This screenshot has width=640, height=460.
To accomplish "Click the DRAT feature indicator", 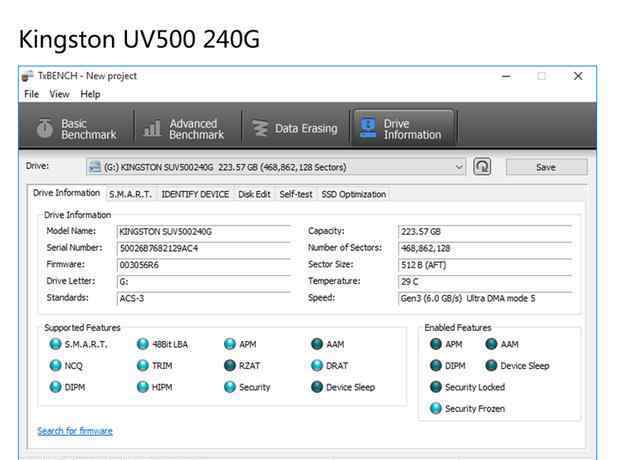I will tap(317, 365).
